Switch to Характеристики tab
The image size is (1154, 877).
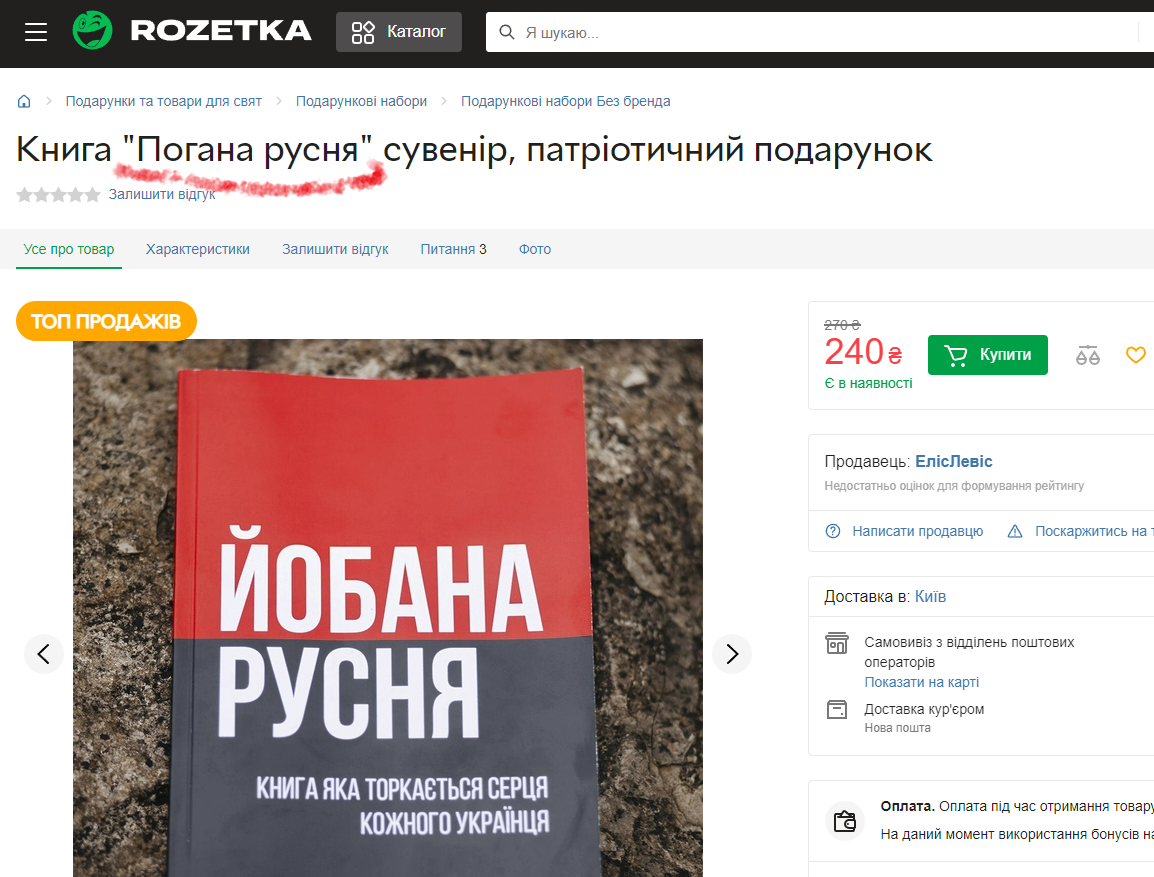pos(197,249)
